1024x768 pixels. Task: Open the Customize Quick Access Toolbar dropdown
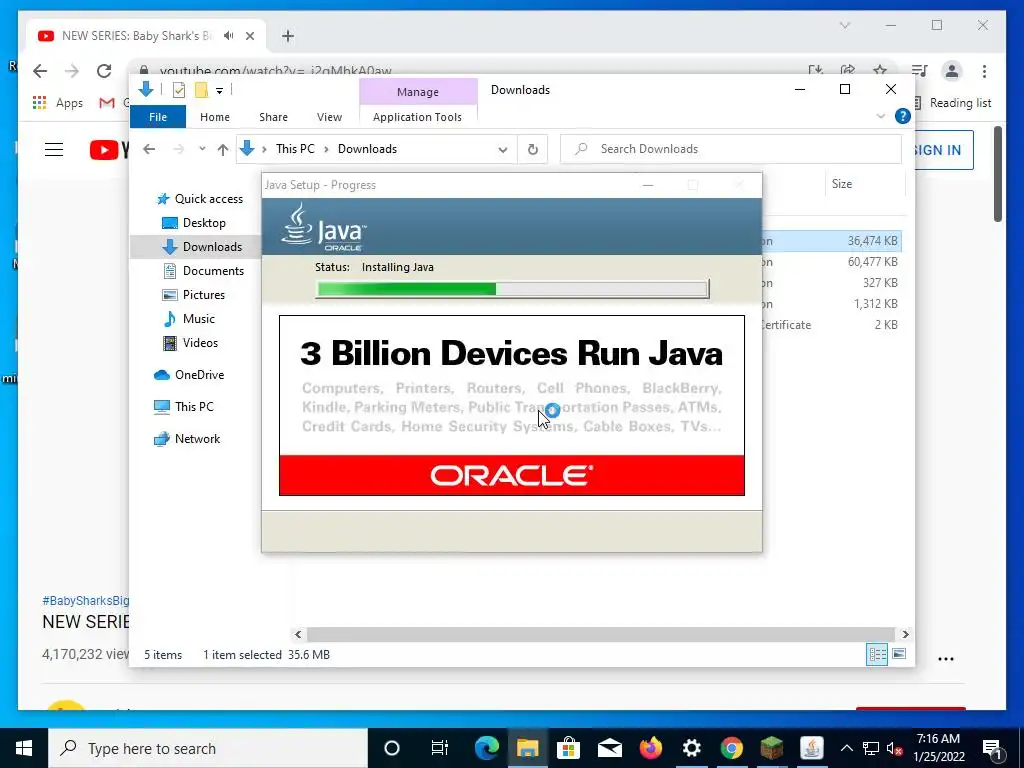point(219,91)
